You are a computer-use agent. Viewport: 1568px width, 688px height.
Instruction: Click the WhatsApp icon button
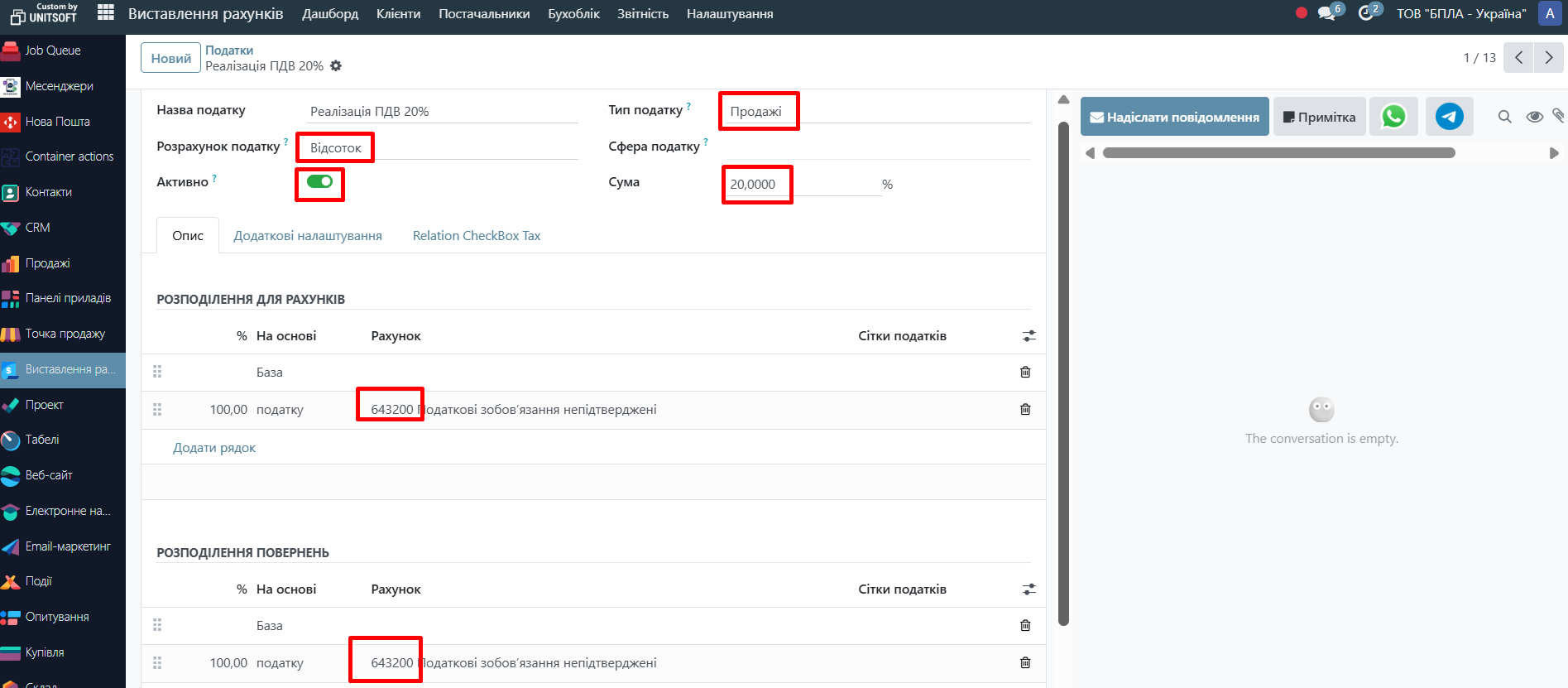(1393, 117)
